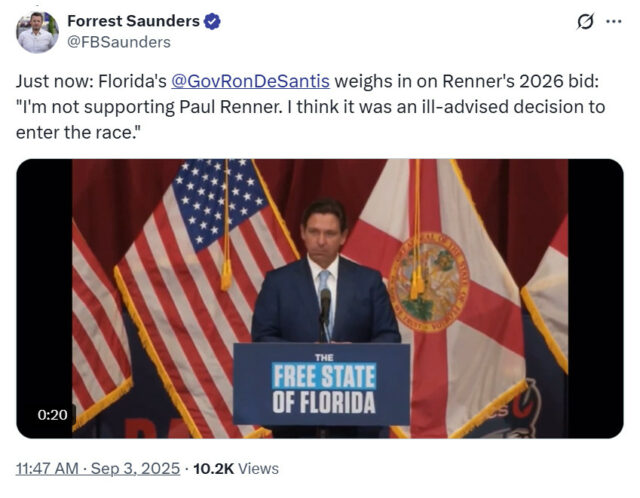Click the American flag's star field in video
The width and height of the screenshot is (640, 498).
pos(218,200)
